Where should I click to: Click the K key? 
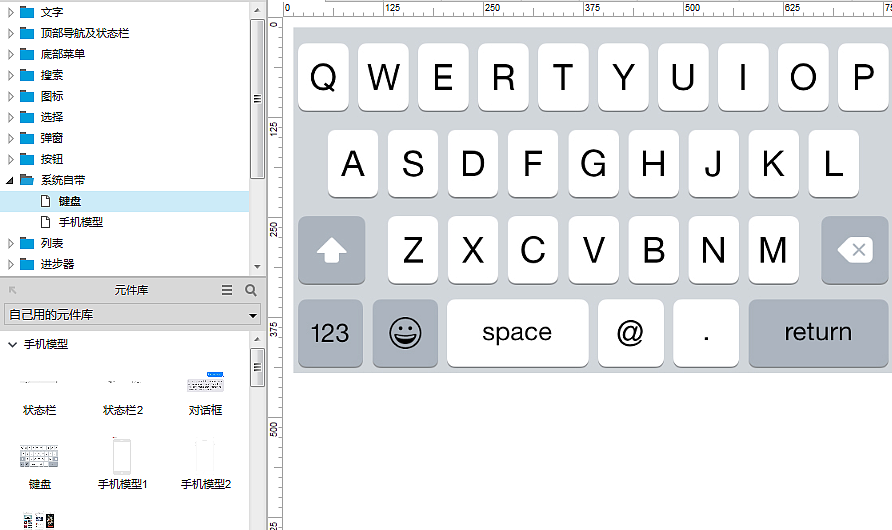point(774,164)
